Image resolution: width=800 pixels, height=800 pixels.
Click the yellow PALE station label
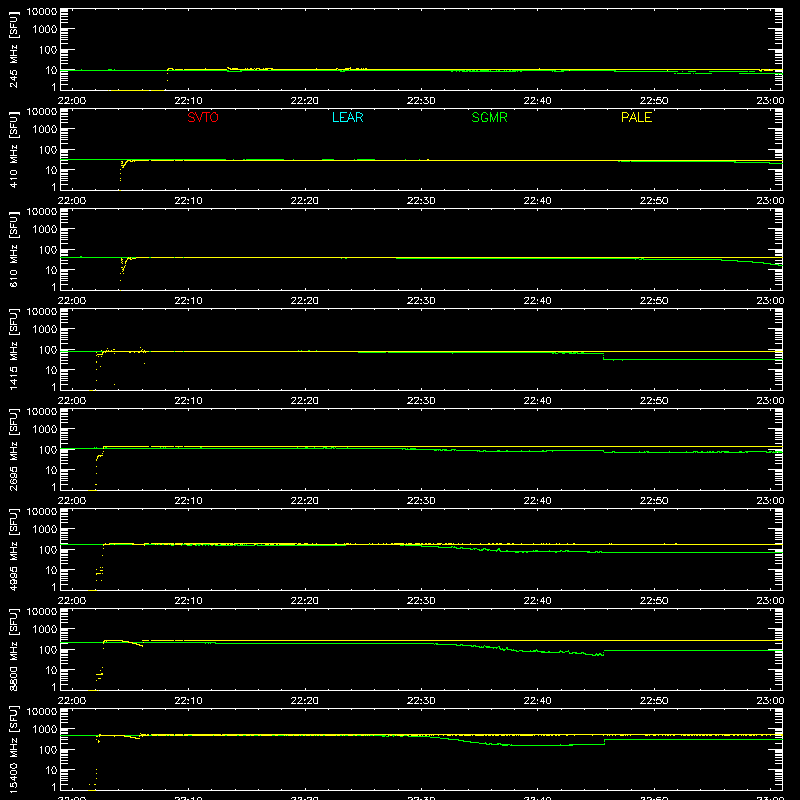tap(636, 117)
